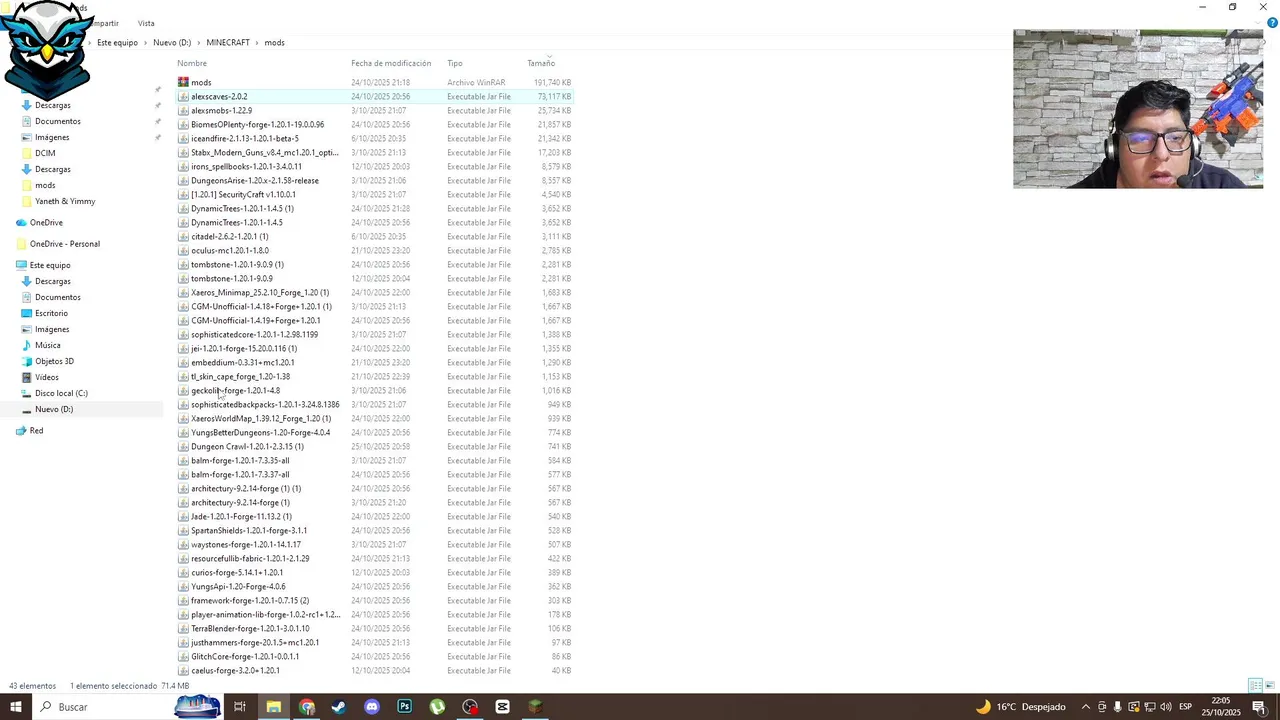Select file irons_spellbooks-1.20.1-3.4.0.11

(x=246, y=166)
